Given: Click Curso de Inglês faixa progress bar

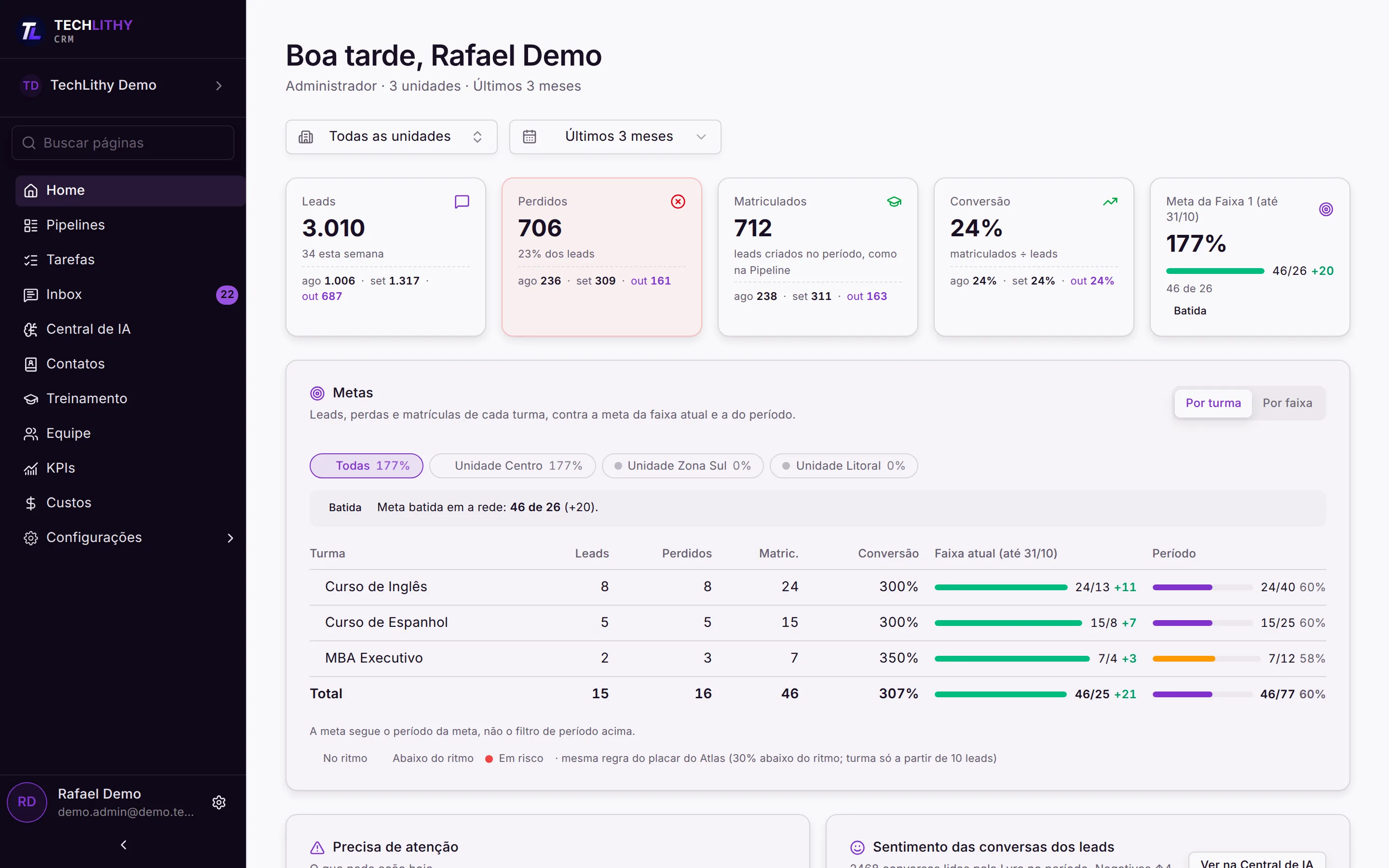Looking at the screenshot, I should (x=1000, y=587).
